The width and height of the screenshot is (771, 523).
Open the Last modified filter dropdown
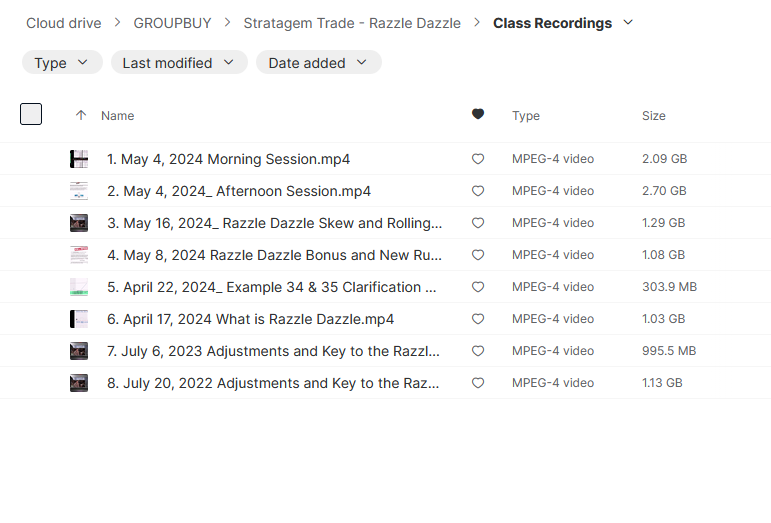pyautogui.click(x=178, y=63)
